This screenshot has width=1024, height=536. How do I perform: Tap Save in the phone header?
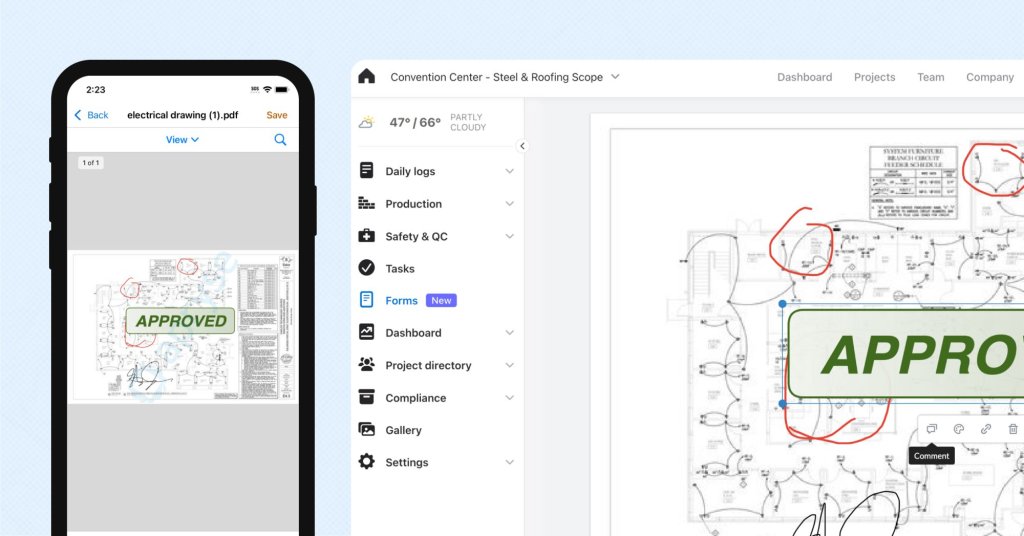tap(276, 115)
